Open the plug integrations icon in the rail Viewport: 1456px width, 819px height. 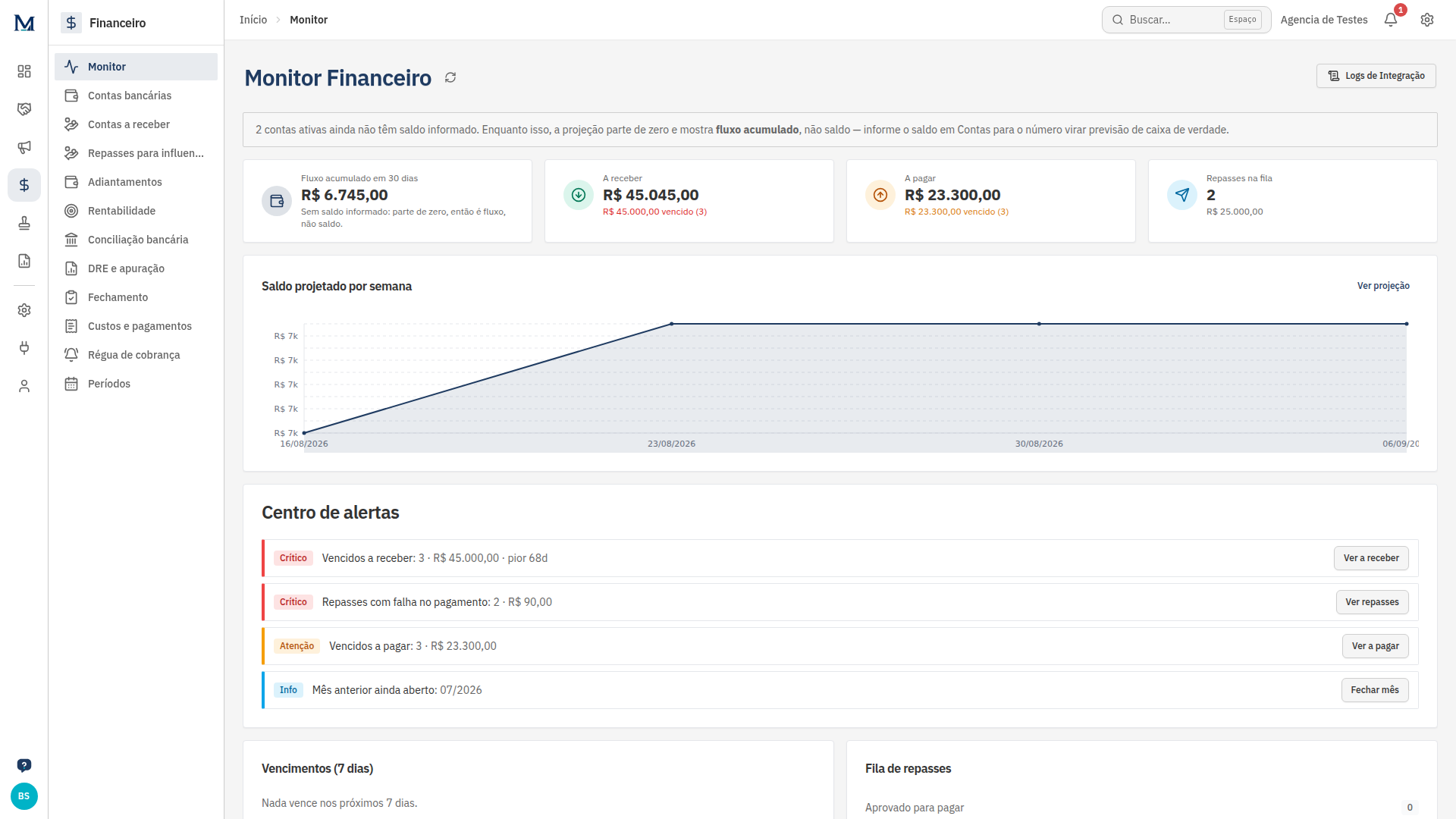(x=24, y=348)
